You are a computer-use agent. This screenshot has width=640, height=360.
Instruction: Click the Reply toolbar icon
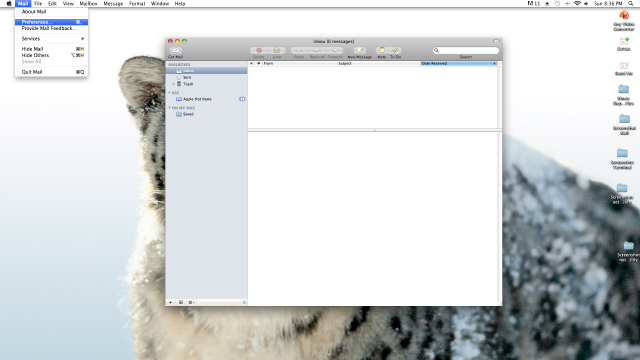click(x=299, y=50)
